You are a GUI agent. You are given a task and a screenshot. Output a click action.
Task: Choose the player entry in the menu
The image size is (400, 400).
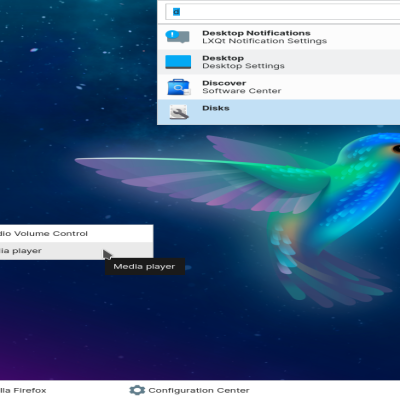pyautogui.click(x=76, y=251)
